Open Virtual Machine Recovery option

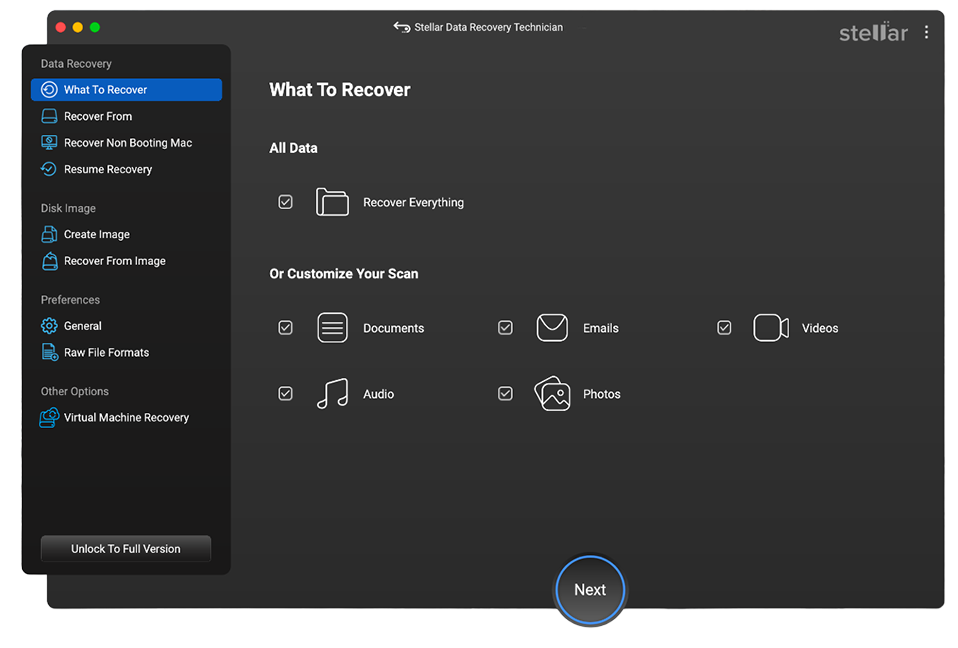pyautogui.click(x=126, y=418)
